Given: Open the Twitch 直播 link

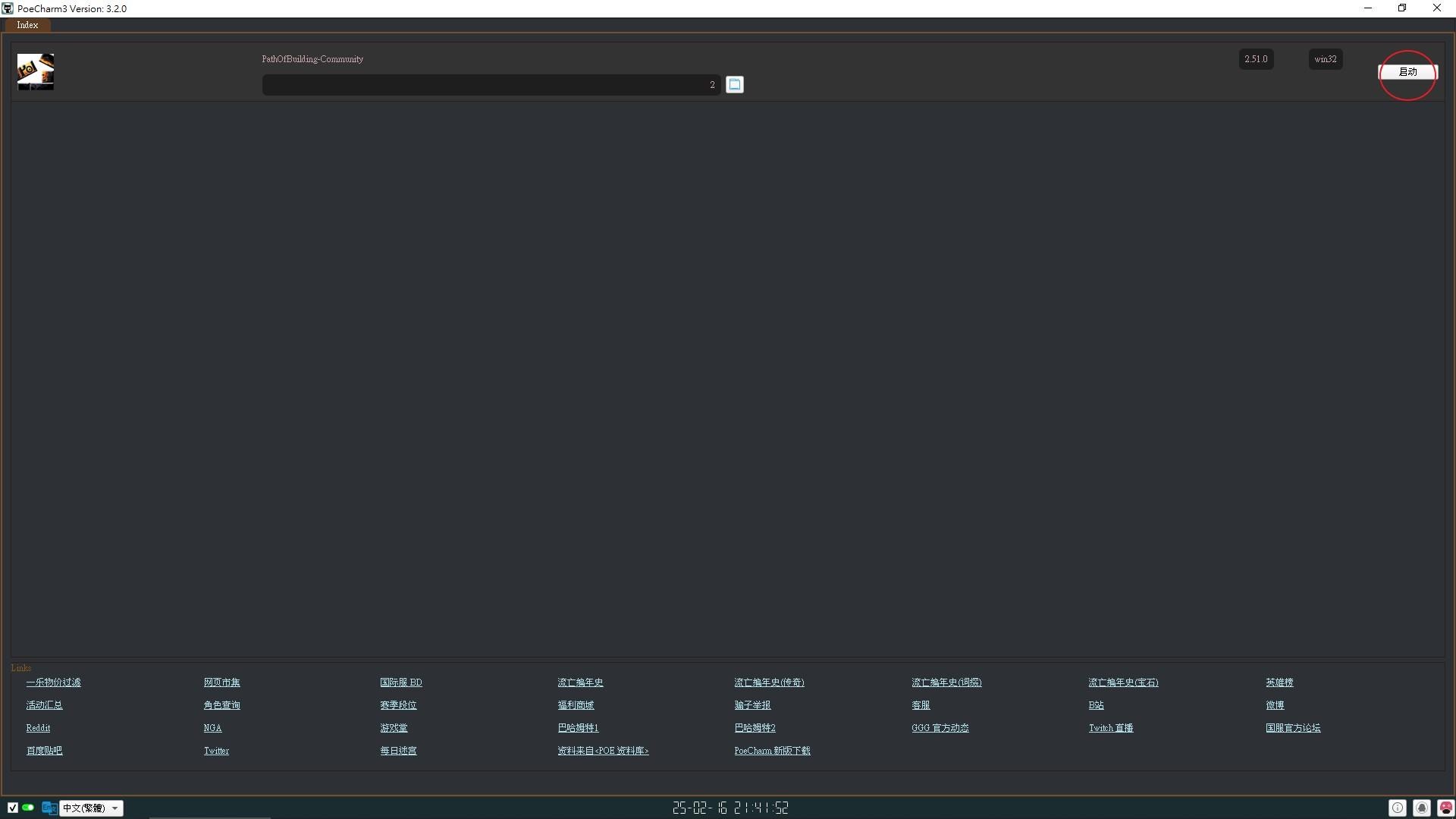Looking at the screenshot, I should [1110, 728].
